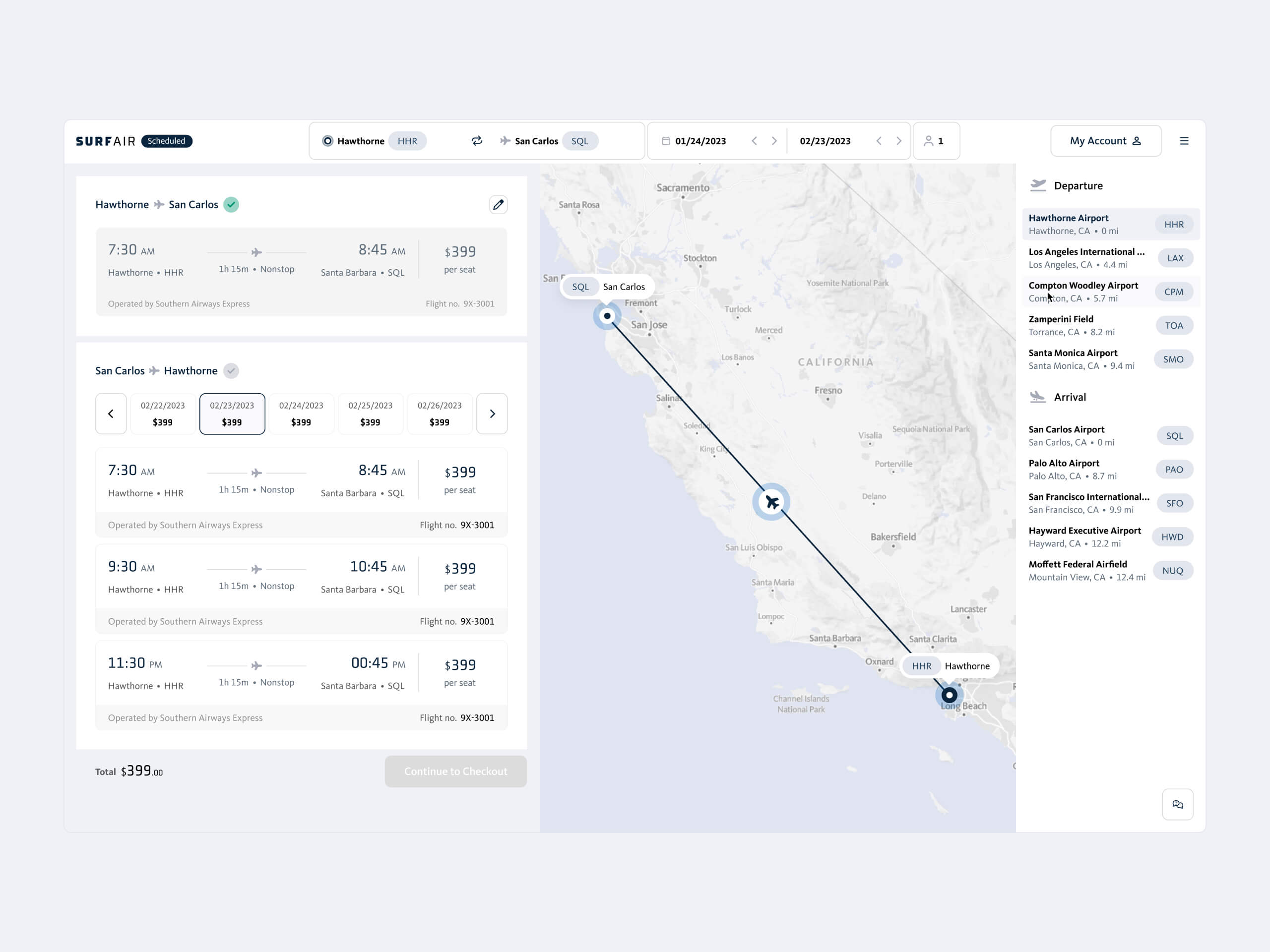
Task: Go to next day after 01/24/2023
Action: 774,141
